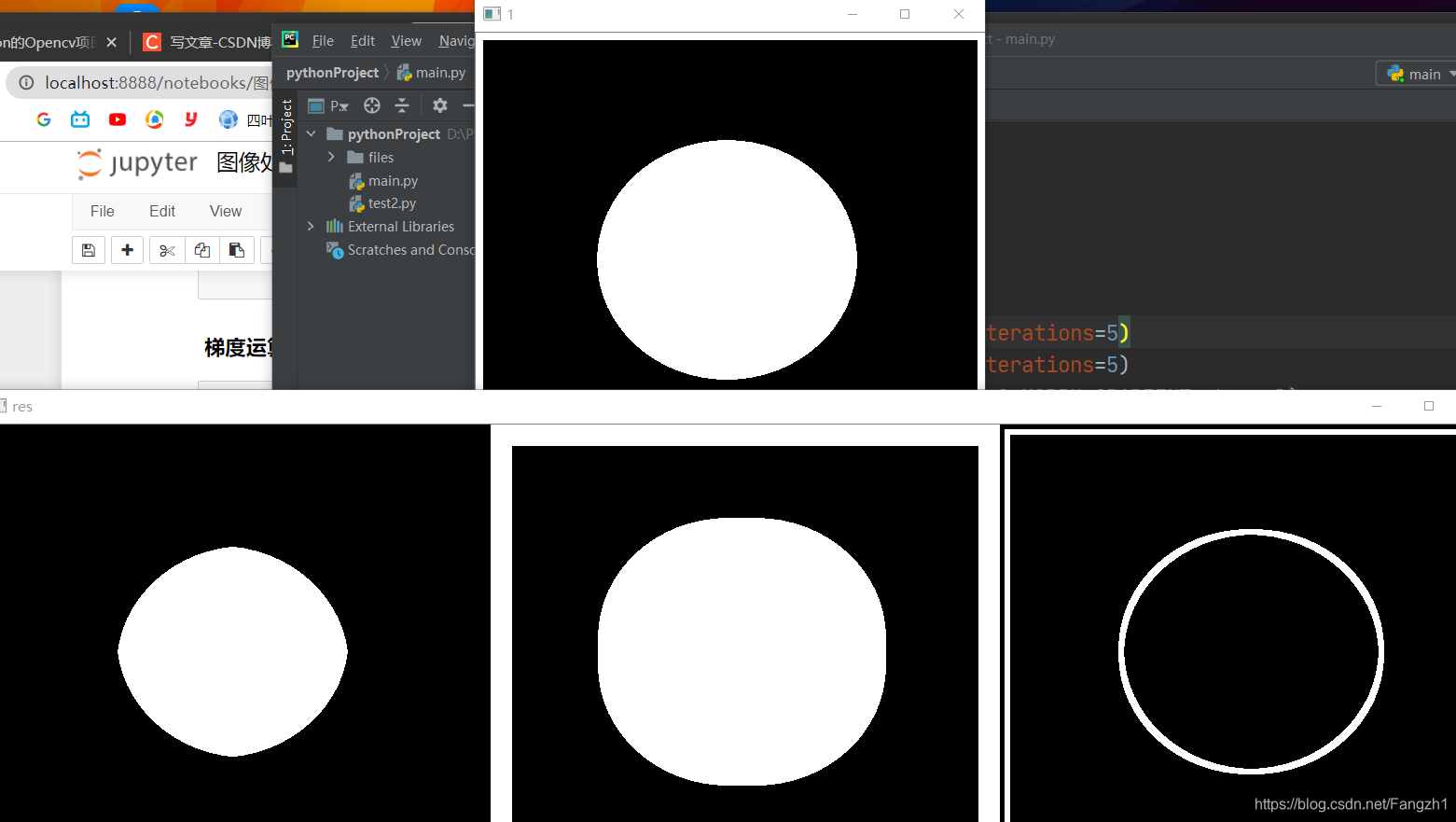Open Jupyter View menu
Viewport: 1456px width, 822px height.
tap(226, 211)
